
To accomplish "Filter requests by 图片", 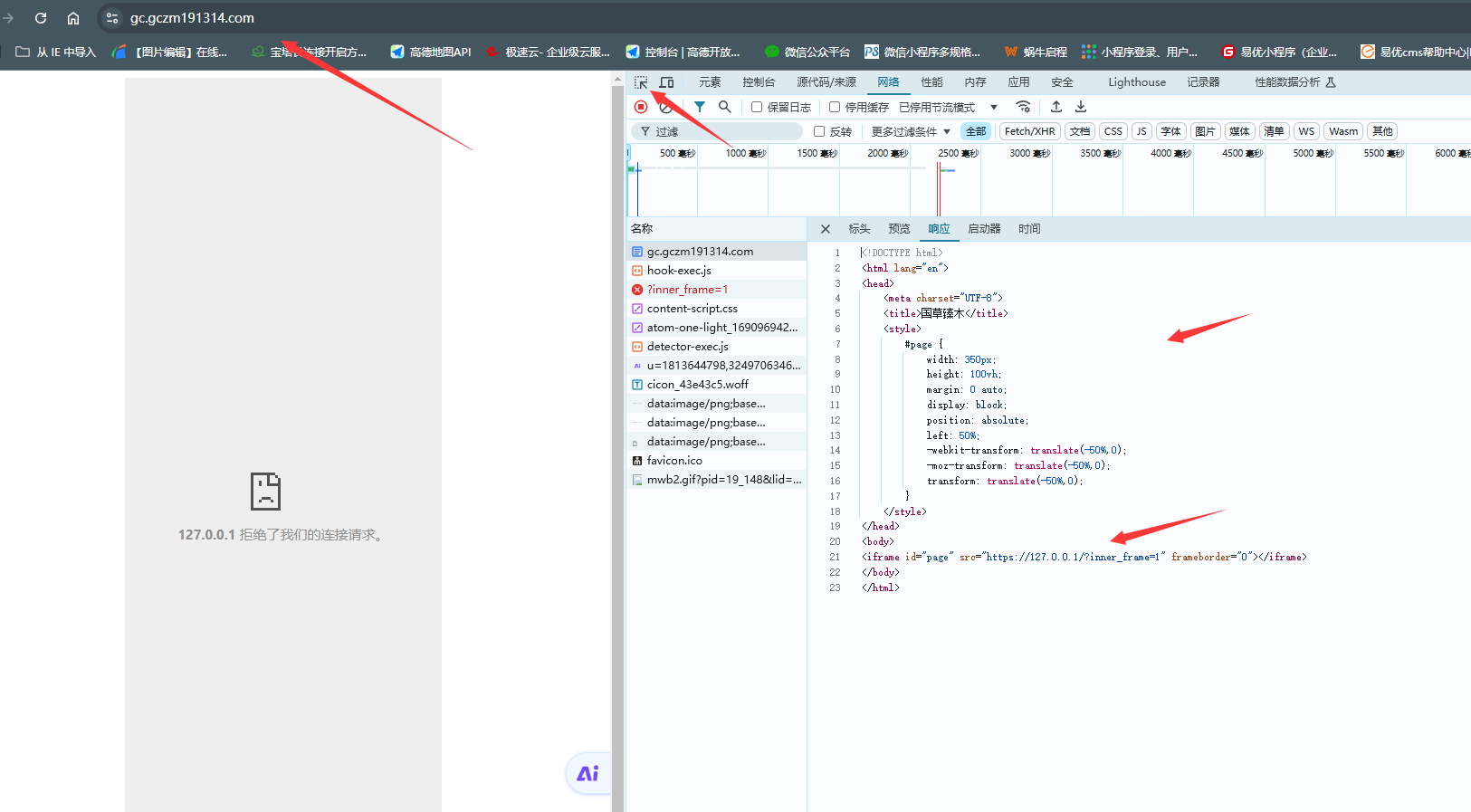I will pos(1205,131).
